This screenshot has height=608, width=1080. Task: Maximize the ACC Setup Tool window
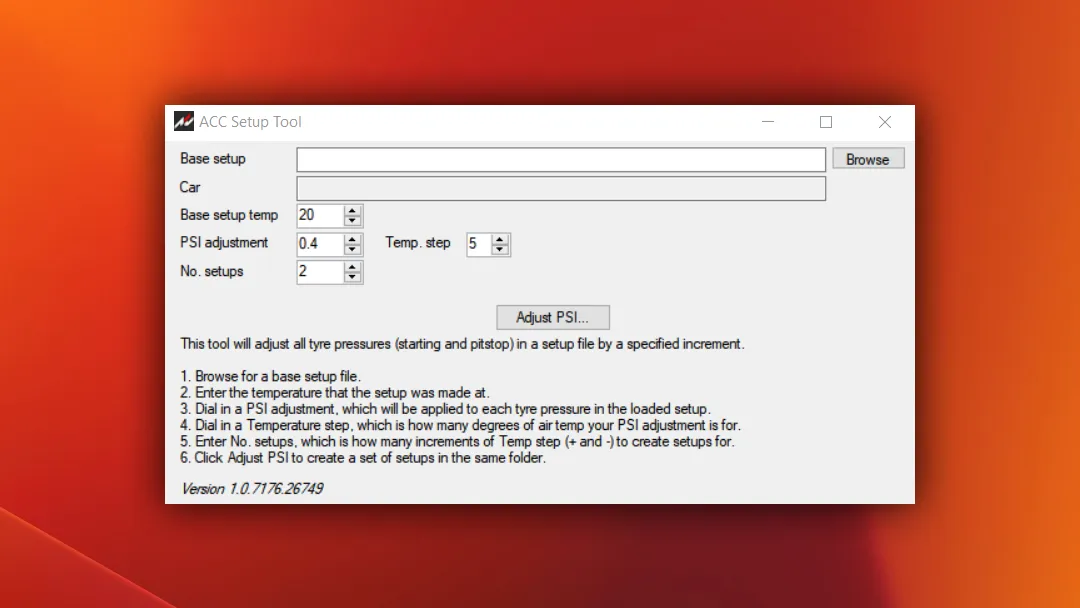click(826, 122)
